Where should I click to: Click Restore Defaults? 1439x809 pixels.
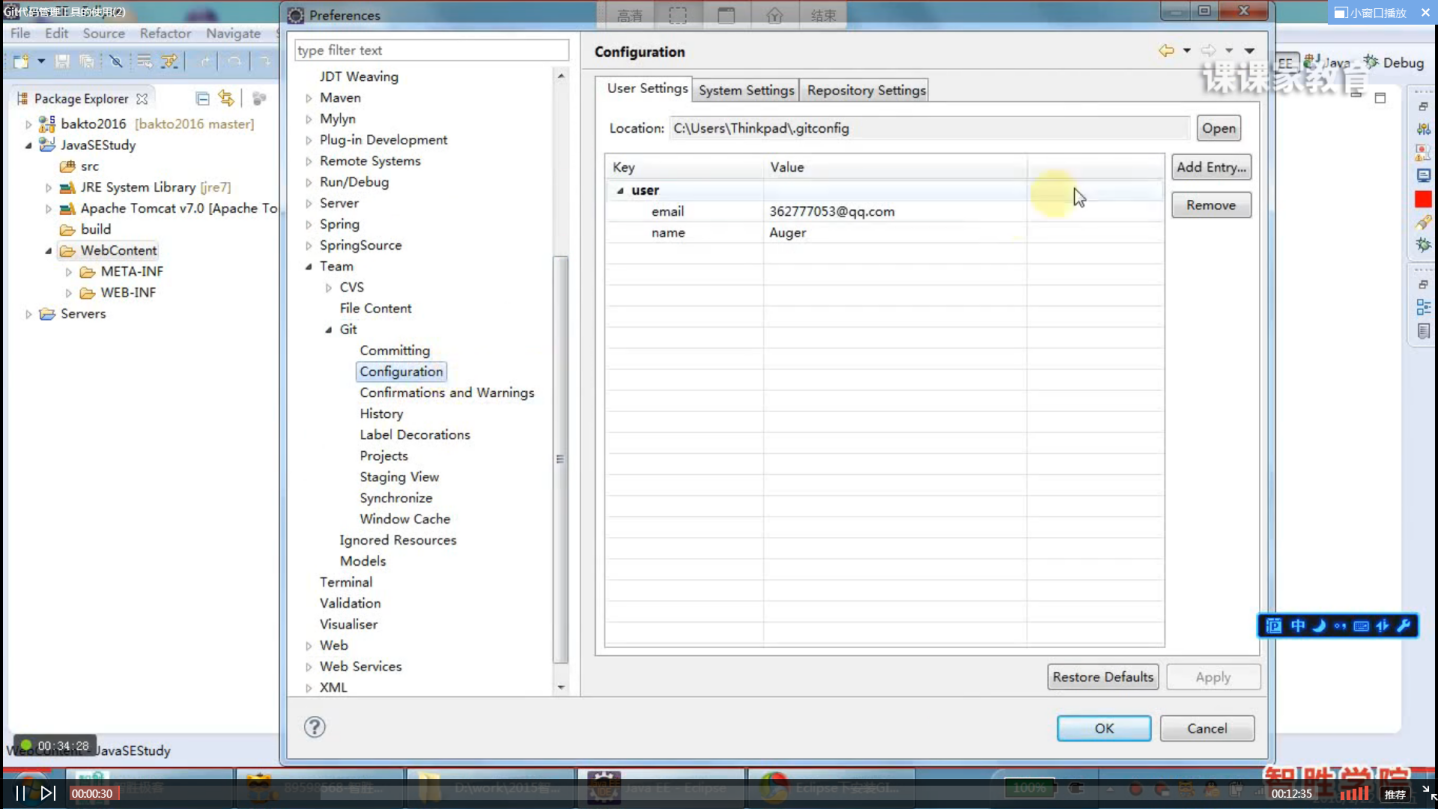(1103, 677)
